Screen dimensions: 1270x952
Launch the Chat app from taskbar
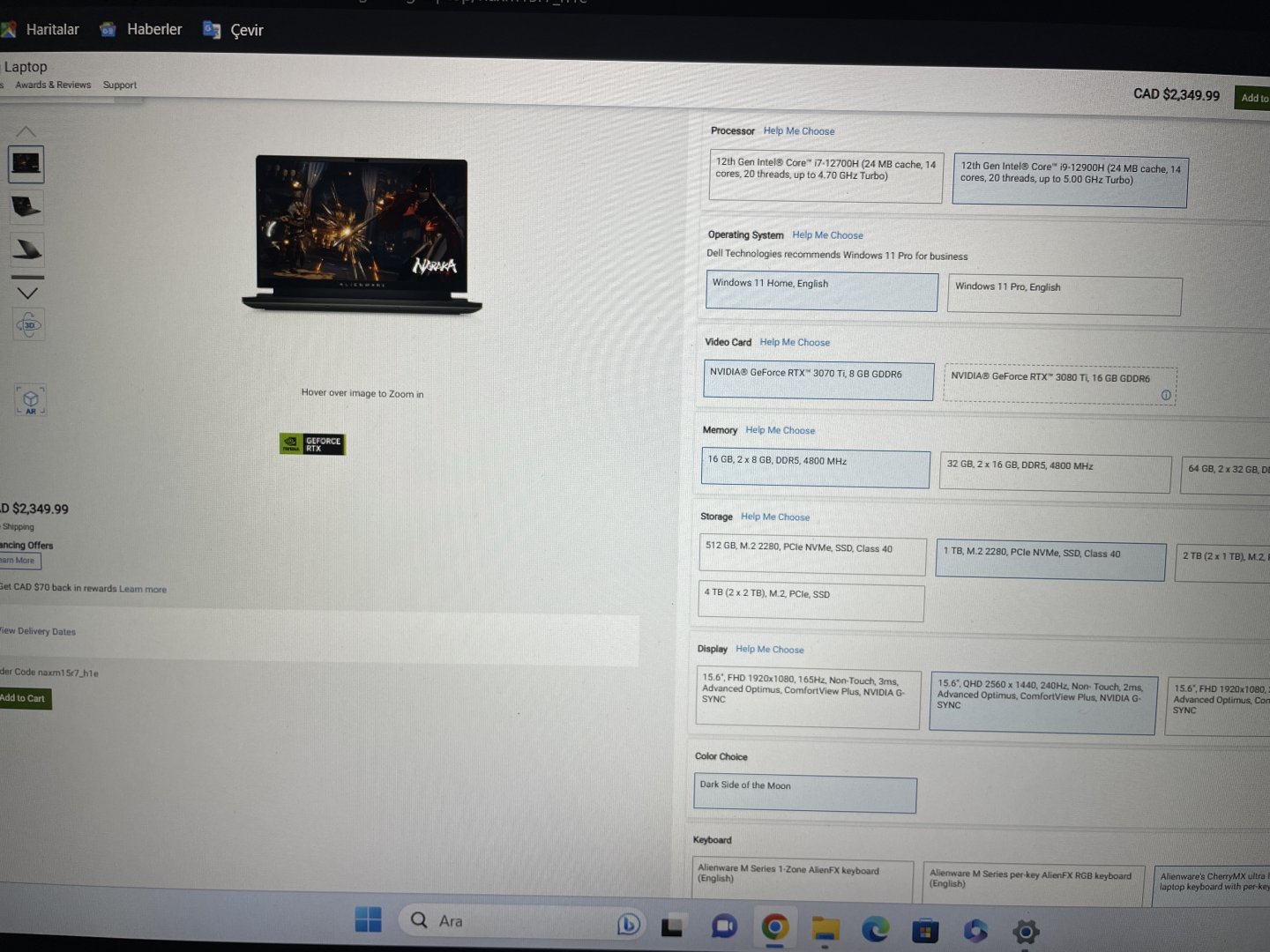724,926
